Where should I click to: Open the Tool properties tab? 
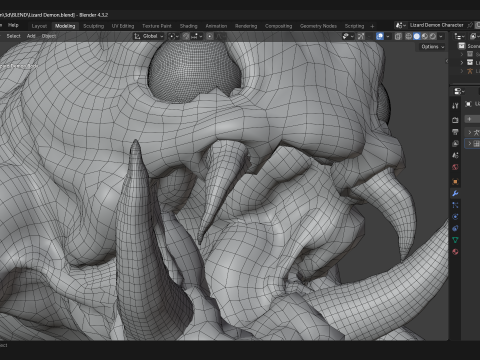click(x=455, y=106)
